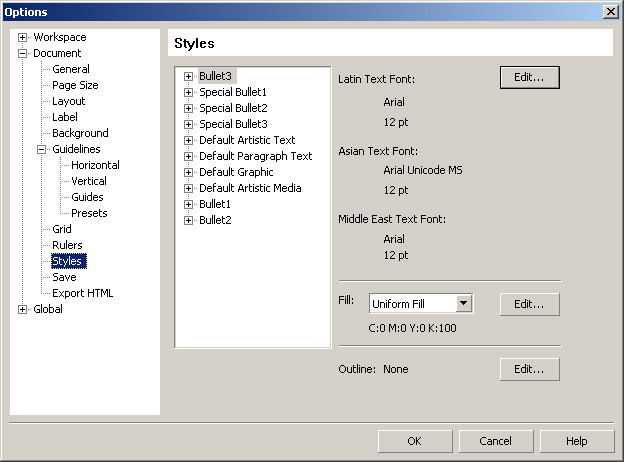This screenshot has width=624, height=462.
Task: Click Edit for Latin Text Font
Action: [x=530, y=77]
